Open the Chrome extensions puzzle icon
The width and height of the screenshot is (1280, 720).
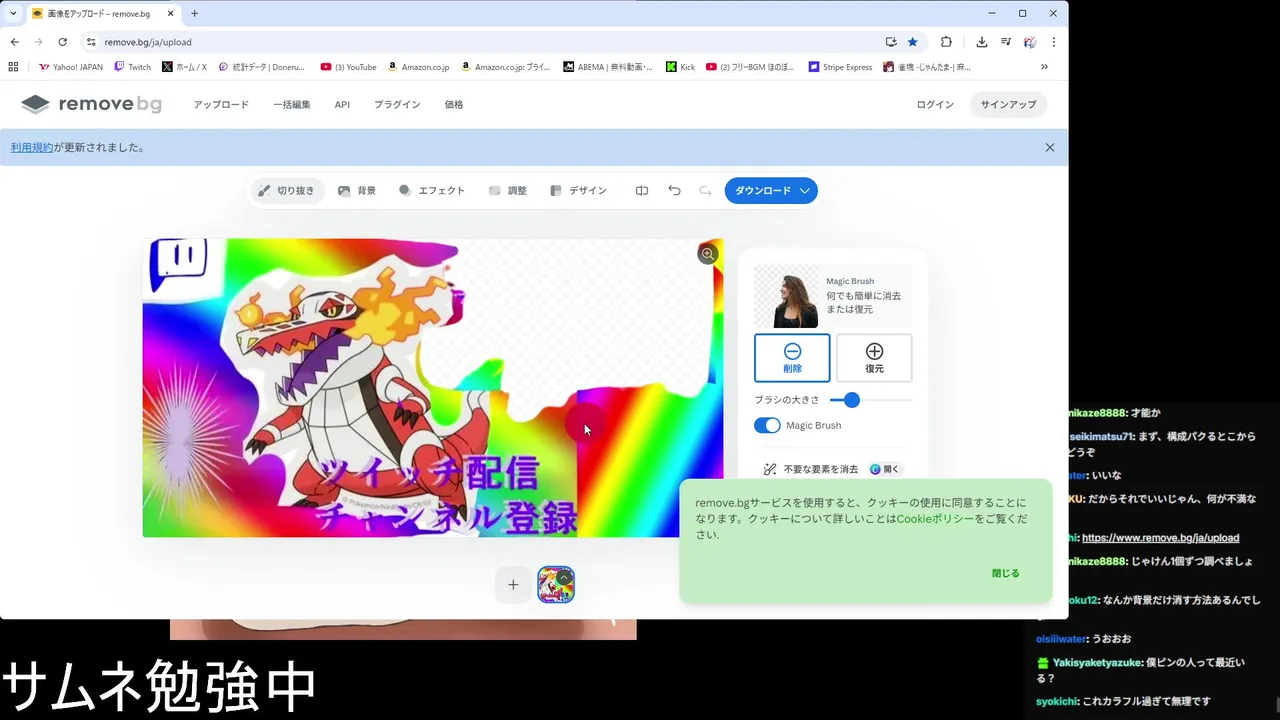click(x=946, y=42)
